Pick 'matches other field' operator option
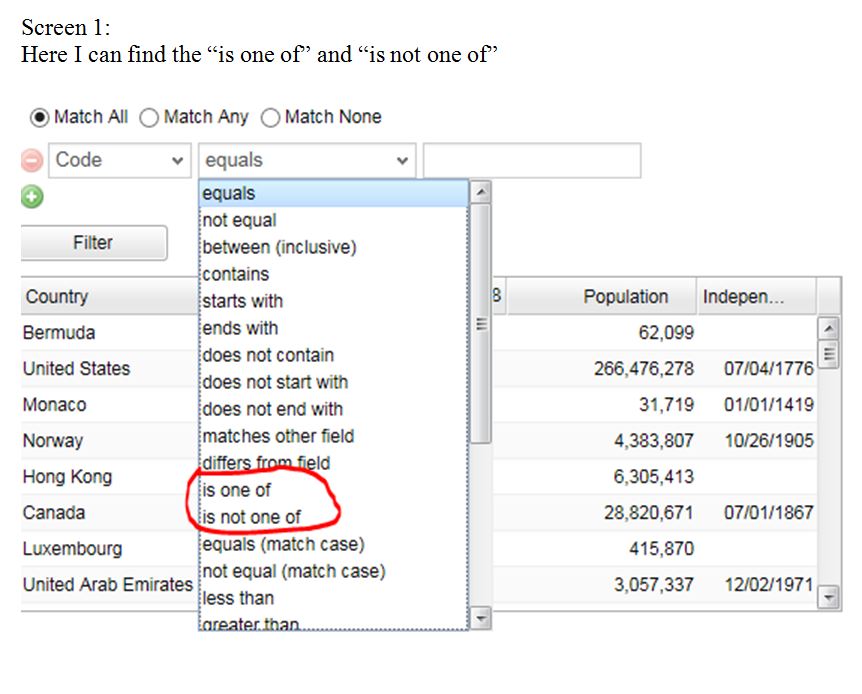Viewport: 862px width, 694px height. [x=278, y=436]
